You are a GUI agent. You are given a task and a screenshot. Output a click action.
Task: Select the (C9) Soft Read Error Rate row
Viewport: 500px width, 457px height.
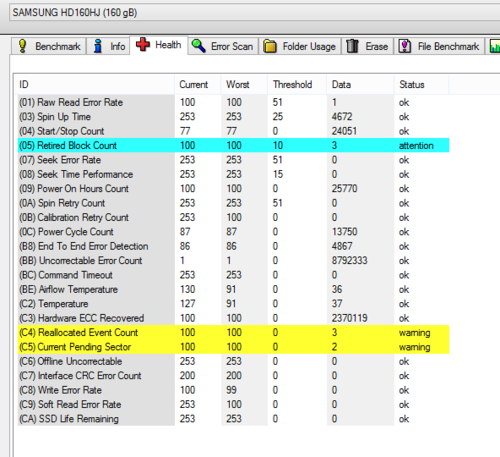(233, 404)
